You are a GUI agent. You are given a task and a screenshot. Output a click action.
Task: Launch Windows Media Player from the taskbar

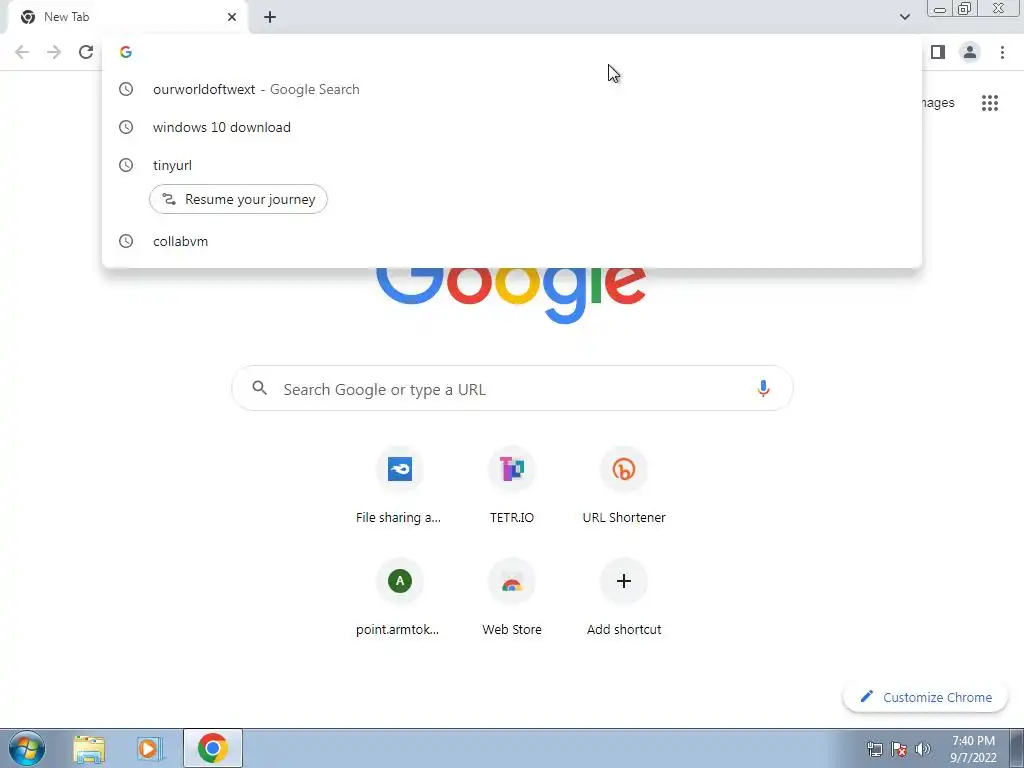[149, 748]
